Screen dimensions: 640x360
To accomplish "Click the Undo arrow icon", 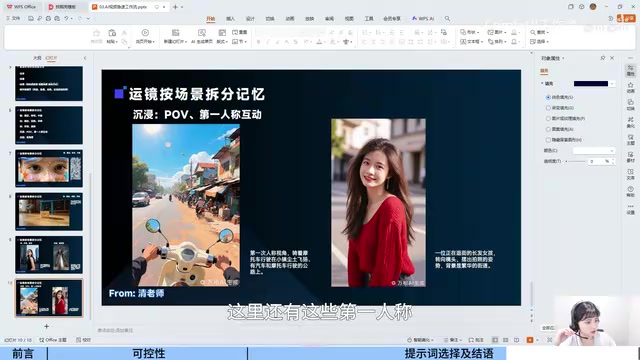I will pyautogui.click(x=66, y=18).
